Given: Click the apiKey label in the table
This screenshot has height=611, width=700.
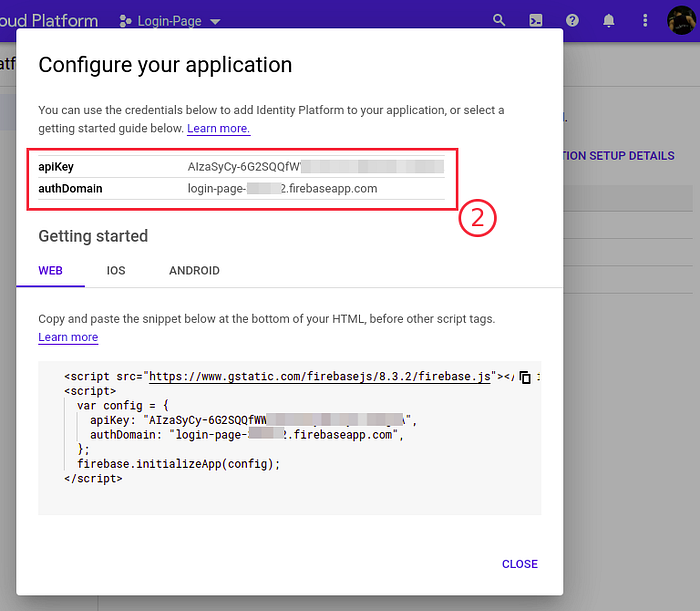Looking at the screenshot, I should [56, 166].
